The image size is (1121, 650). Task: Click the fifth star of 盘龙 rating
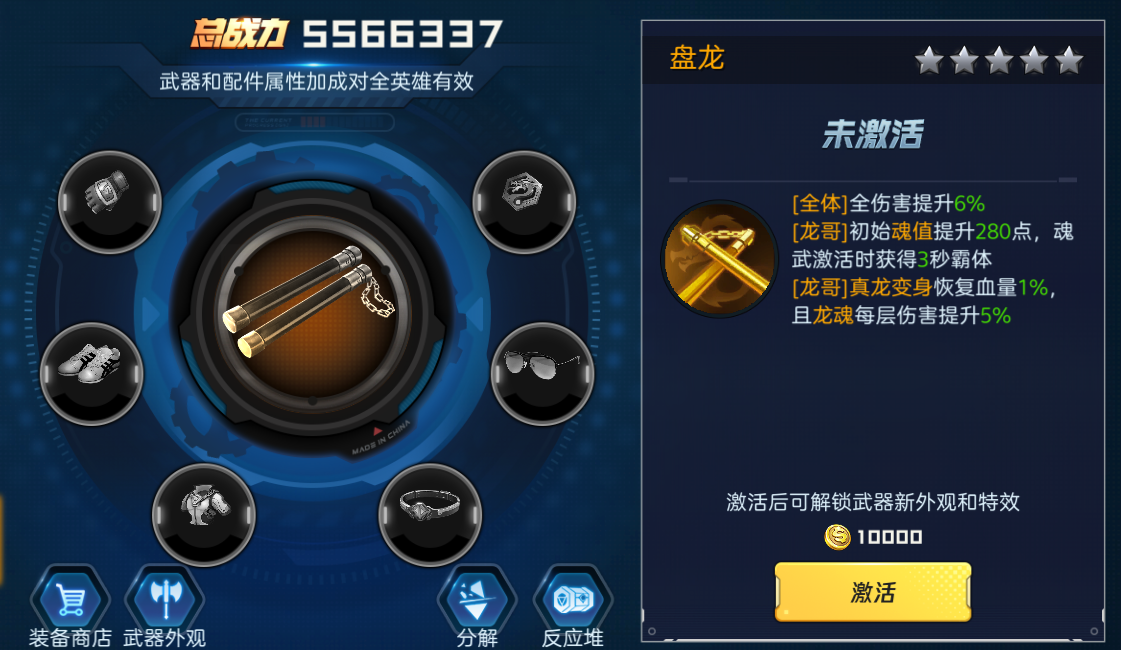tap(1069, 60)
